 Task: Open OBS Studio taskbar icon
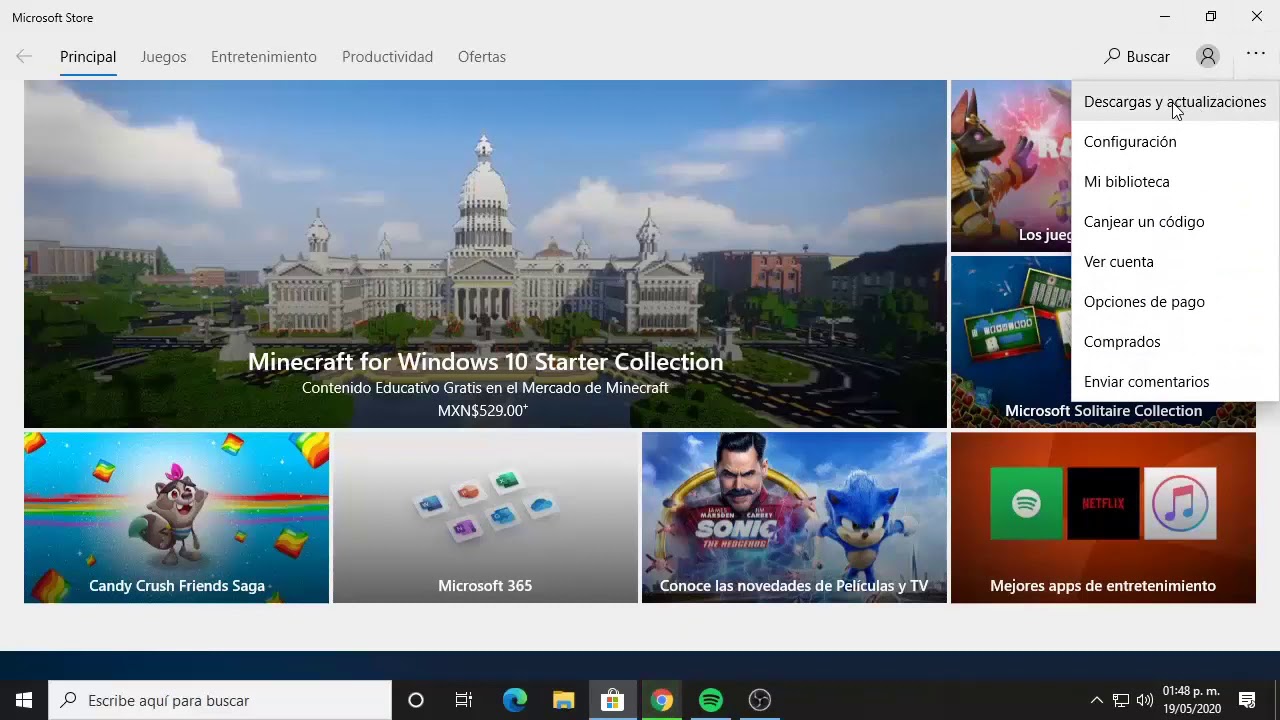coord(760,700)
